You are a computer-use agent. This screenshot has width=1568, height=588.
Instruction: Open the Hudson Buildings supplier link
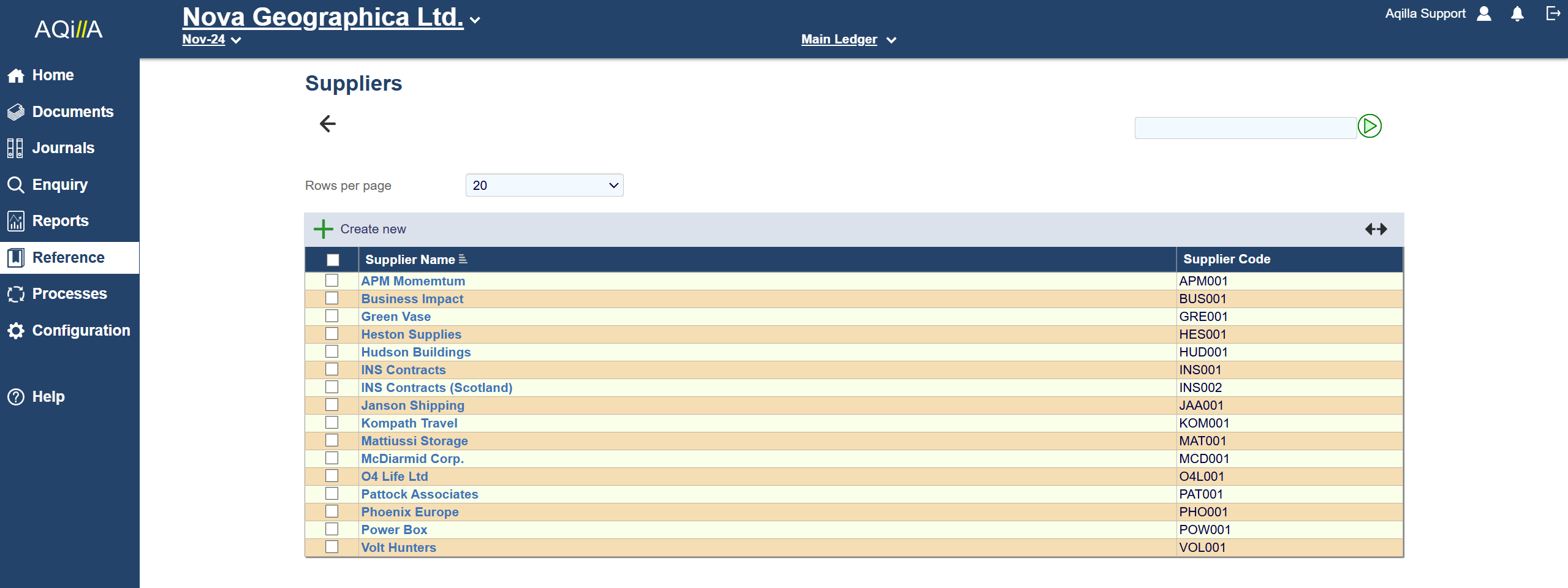(415, 352)
